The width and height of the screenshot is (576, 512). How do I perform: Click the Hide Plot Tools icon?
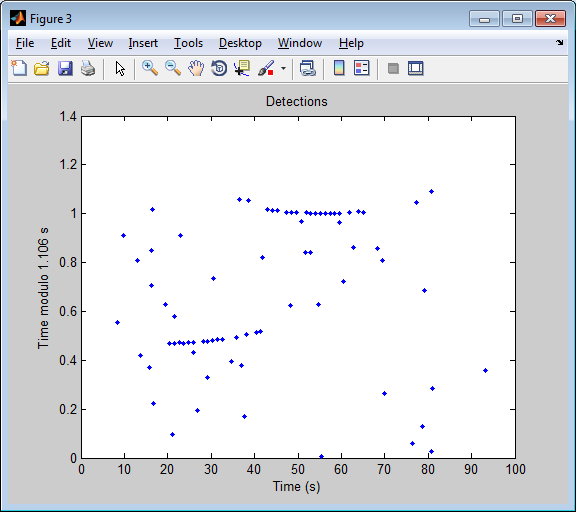393,68
